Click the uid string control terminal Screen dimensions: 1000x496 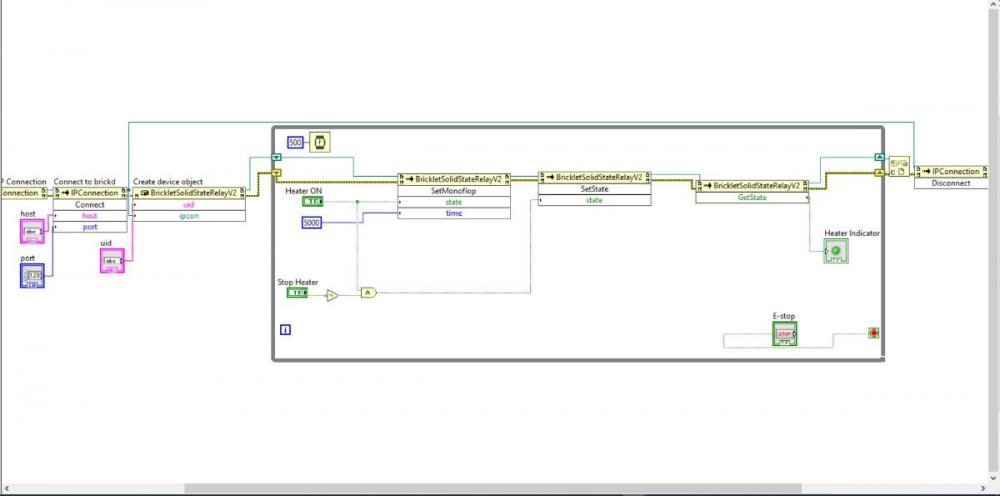[x=112, y=260]
